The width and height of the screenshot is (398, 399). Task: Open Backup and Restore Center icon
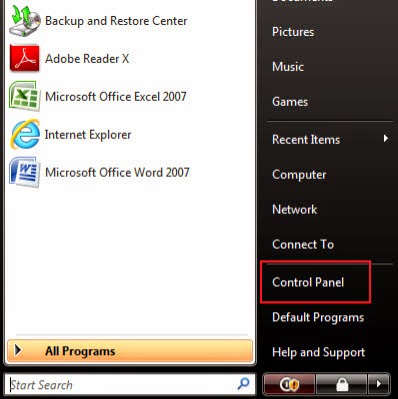coord(25,20)
